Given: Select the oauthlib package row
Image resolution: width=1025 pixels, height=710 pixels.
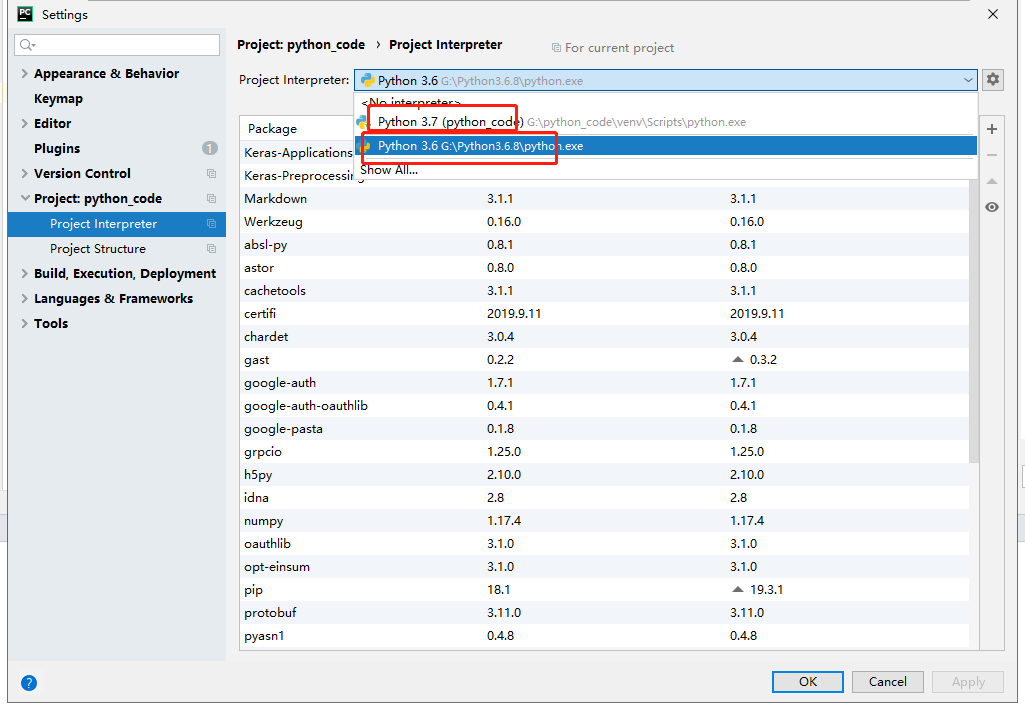Looking at the screenshot, I should pos(604,543).
